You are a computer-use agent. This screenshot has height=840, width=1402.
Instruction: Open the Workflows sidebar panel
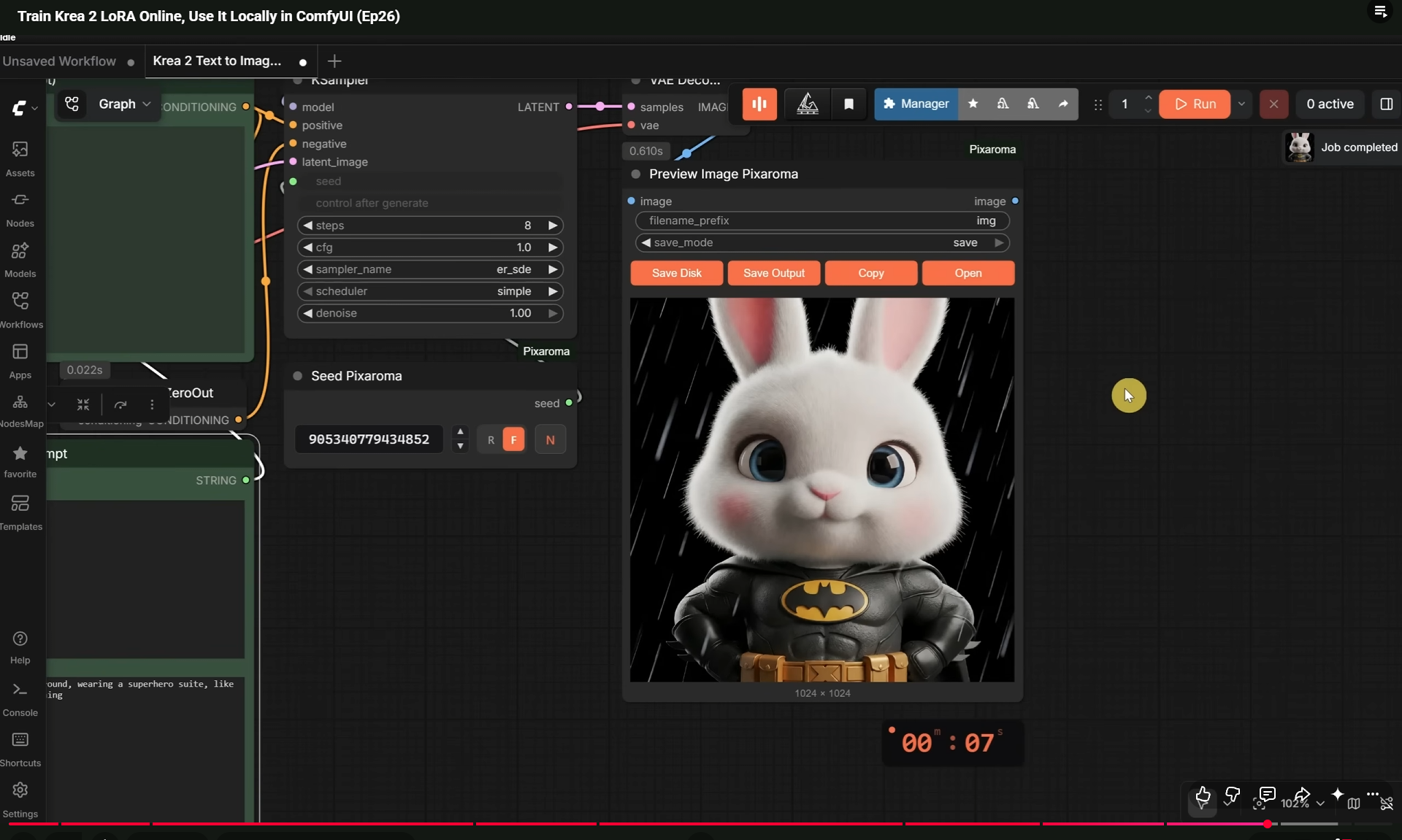coord(20,310)
